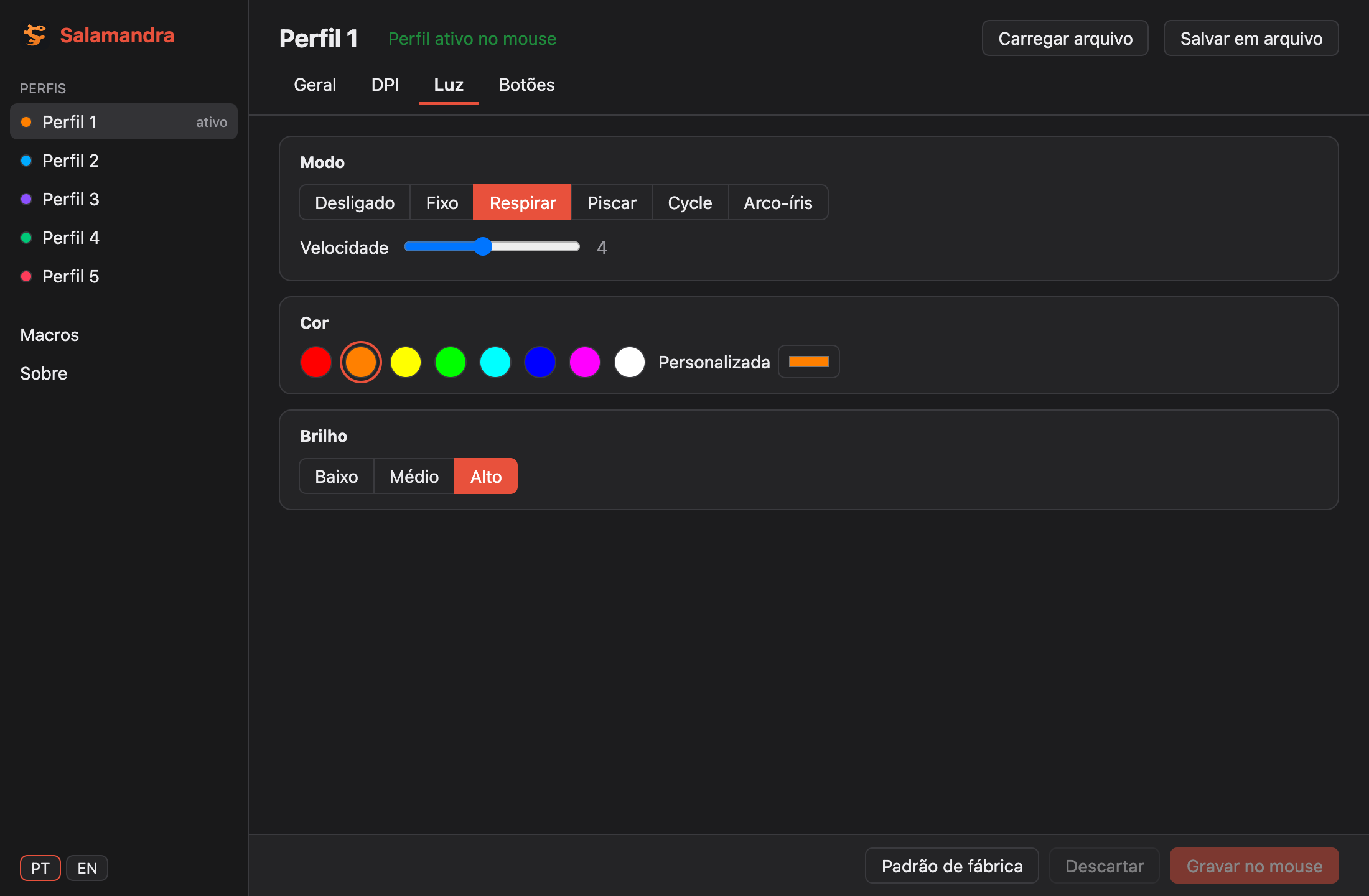Pick the yellow color swatch

[x=406, y=362]
